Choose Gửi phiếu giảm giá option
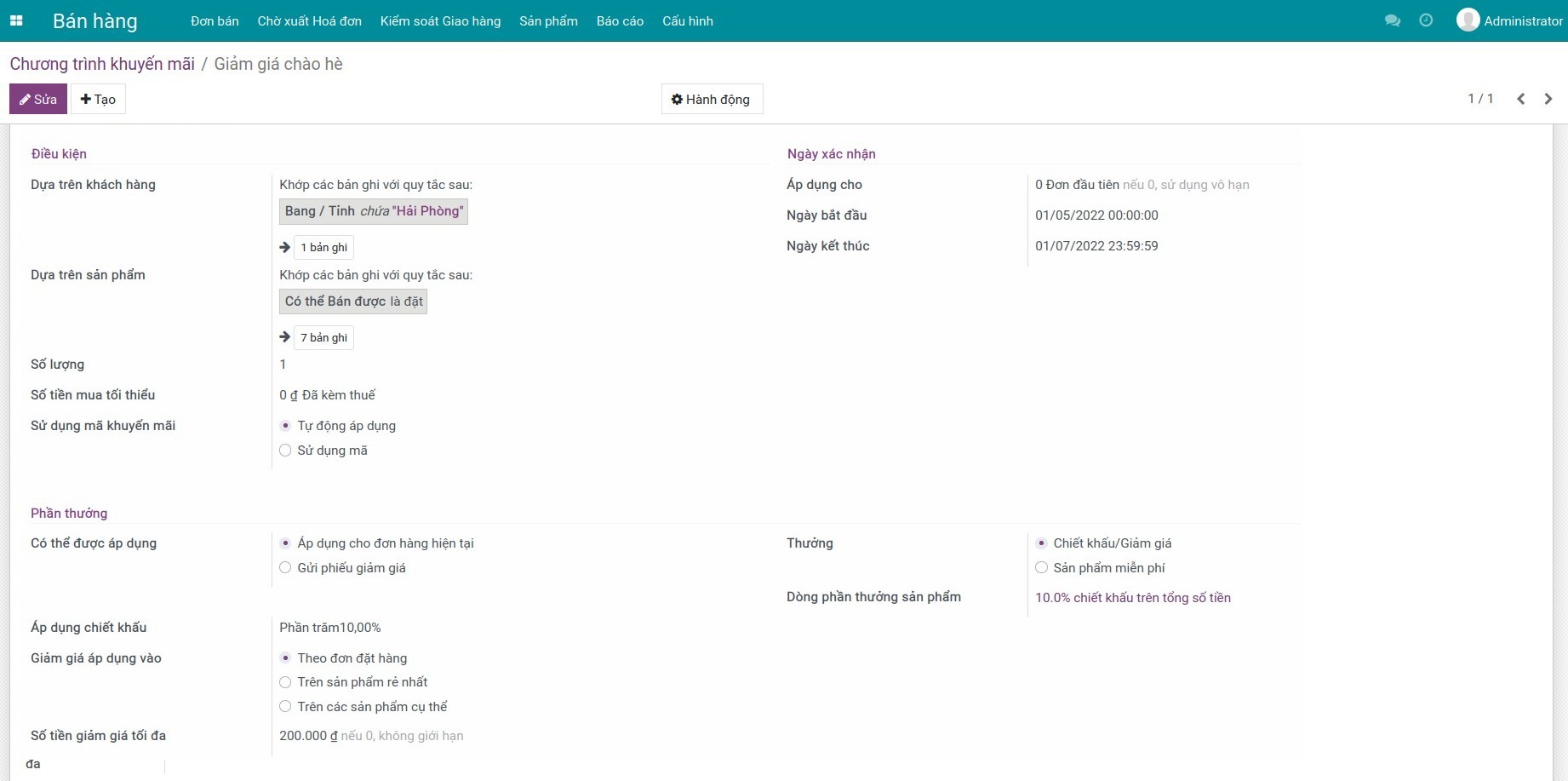 point(285,568)
